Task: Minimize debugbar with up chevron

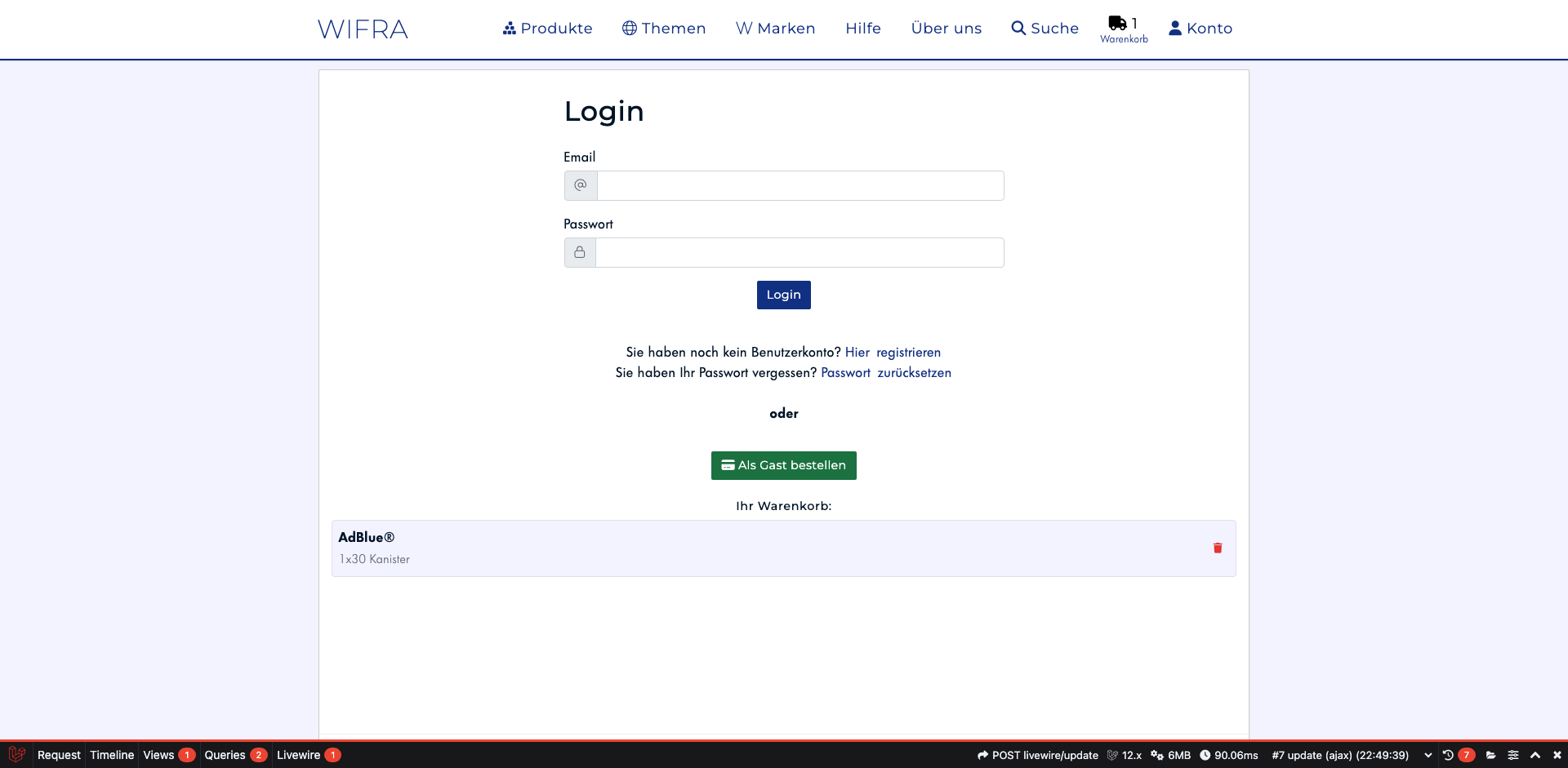Action: click(1535, 755)
